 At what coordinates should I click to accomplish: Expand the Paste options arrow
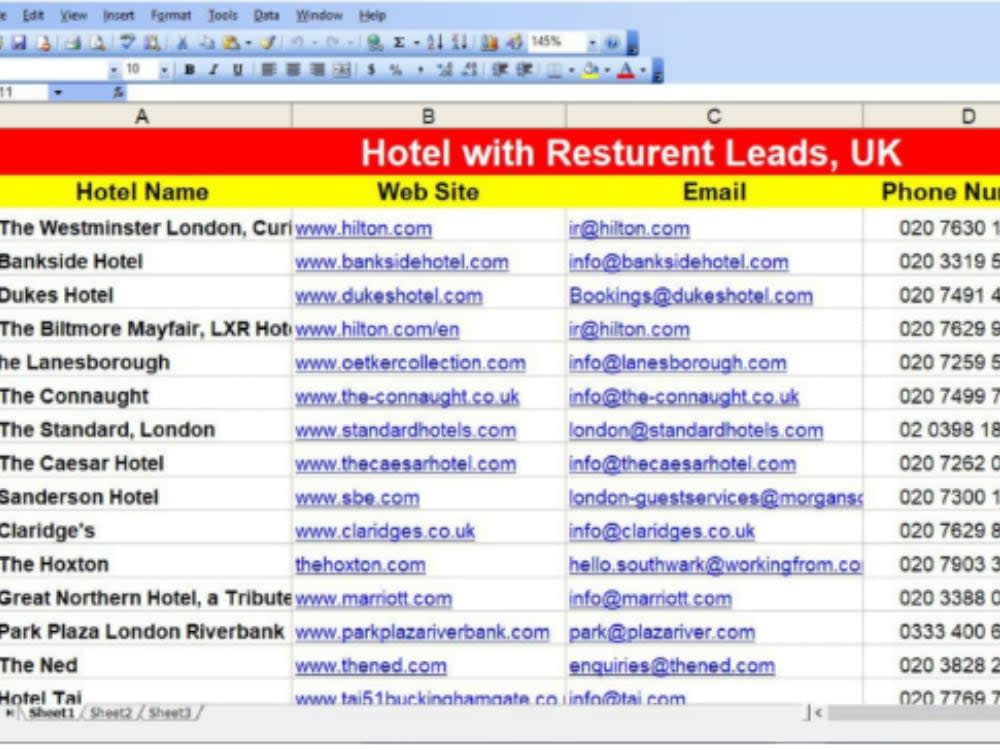[x=248, y=43]
